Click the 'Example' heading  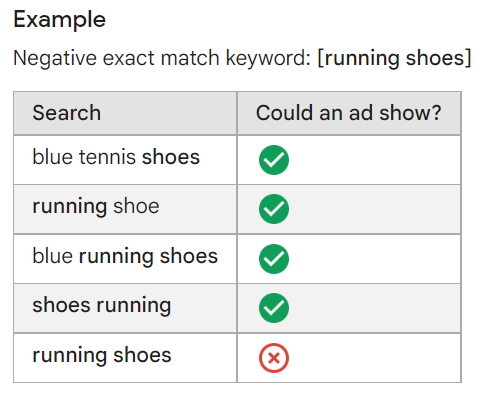coord(59,19)
